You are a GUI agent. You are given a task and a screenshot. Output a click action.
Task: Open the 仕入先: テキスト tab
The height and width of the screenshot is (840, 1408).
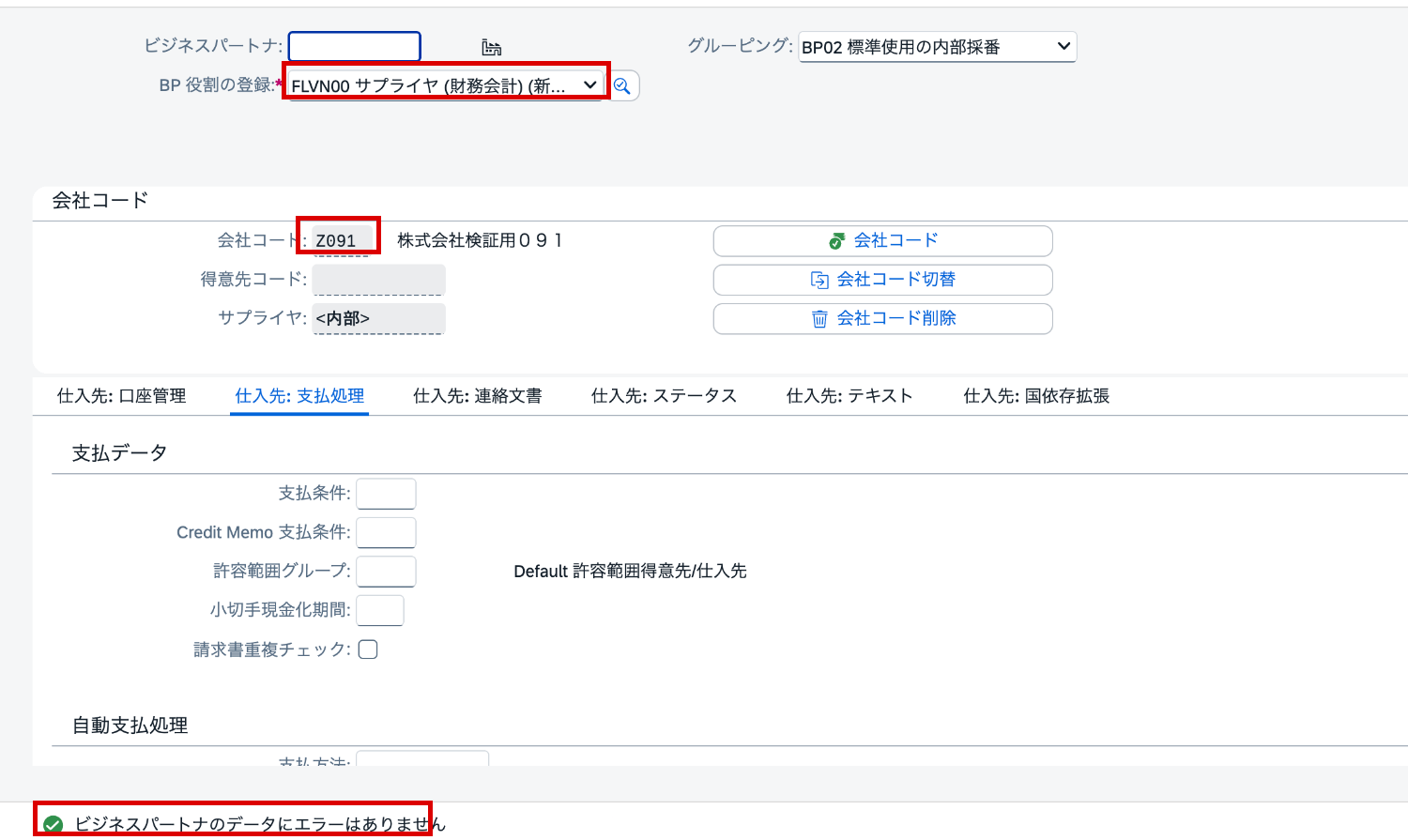(x=849, y=396)
